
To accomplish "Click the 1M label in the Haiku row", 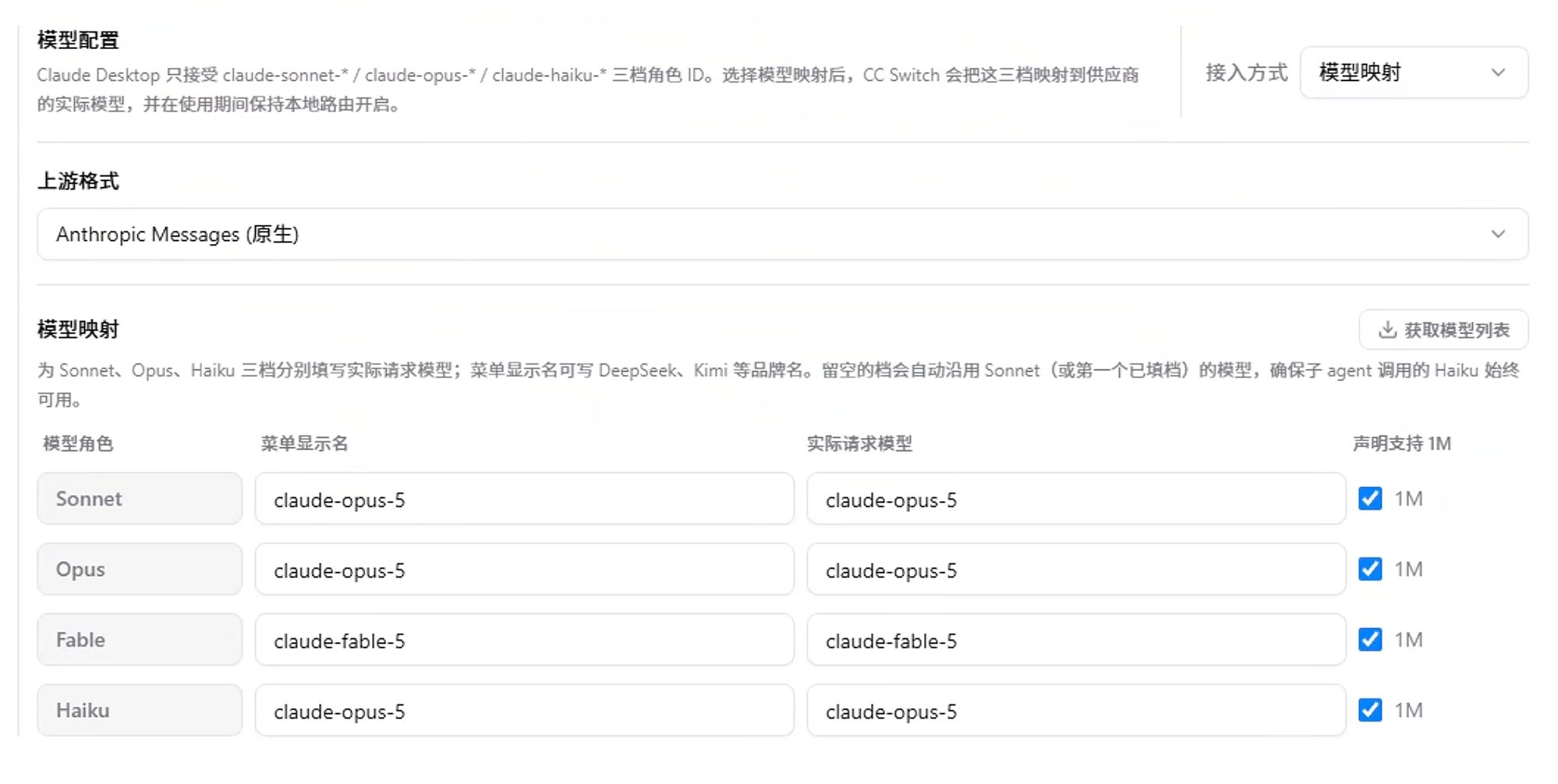I will click(1408, 710).
